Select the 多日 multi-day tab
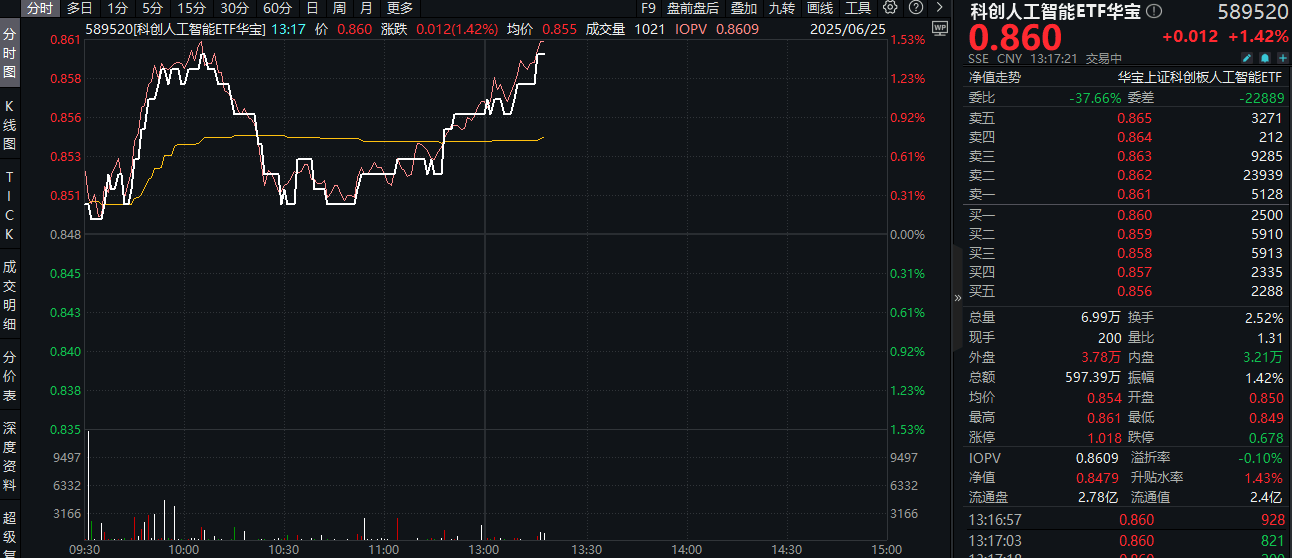The image size is (1292, 558). tap(80, 8)
